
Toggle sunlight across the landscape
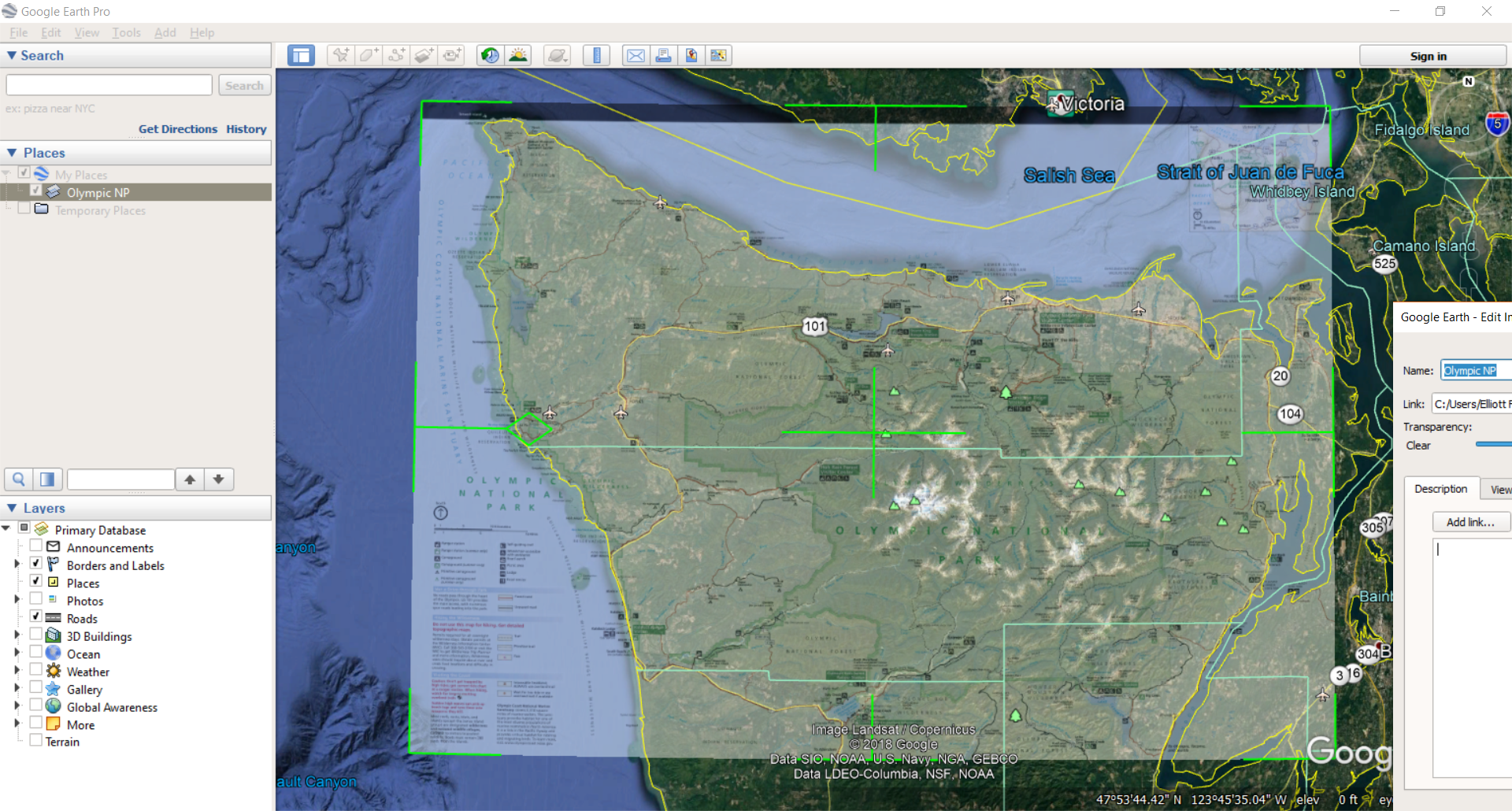[x=518, y=55]
